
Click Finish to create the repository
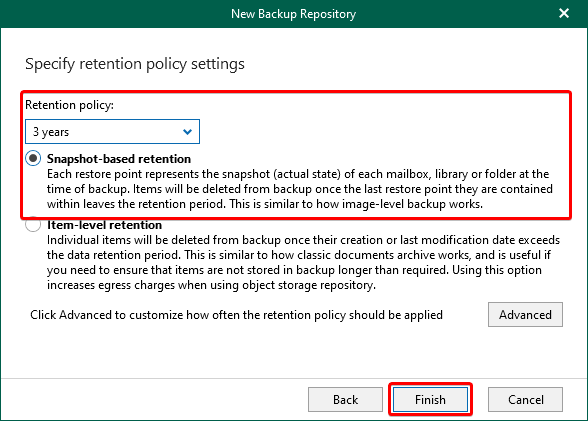point(430,400)
